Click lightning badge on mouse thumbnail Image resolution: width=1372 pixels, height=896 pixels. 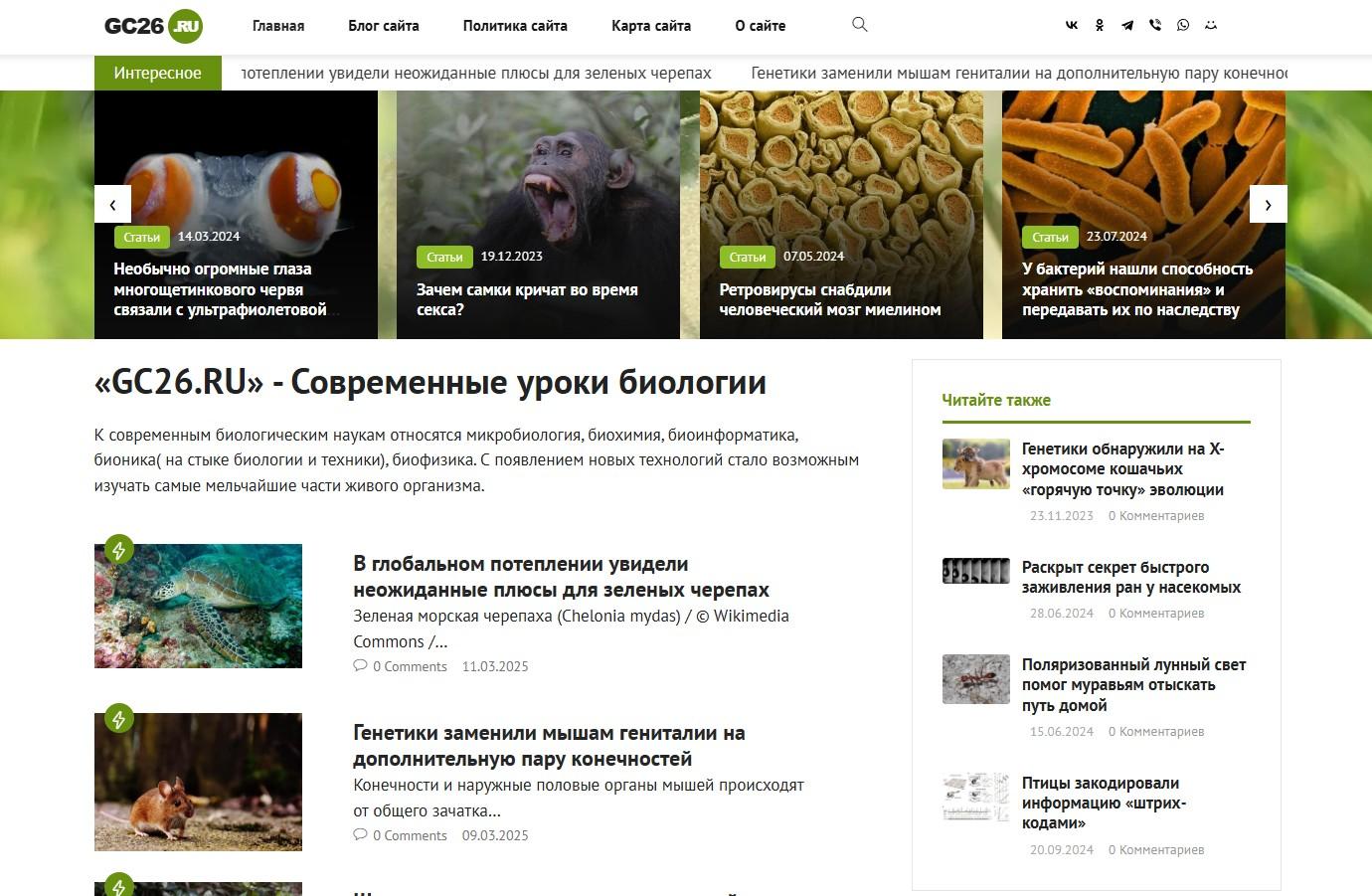click(119, 718)
